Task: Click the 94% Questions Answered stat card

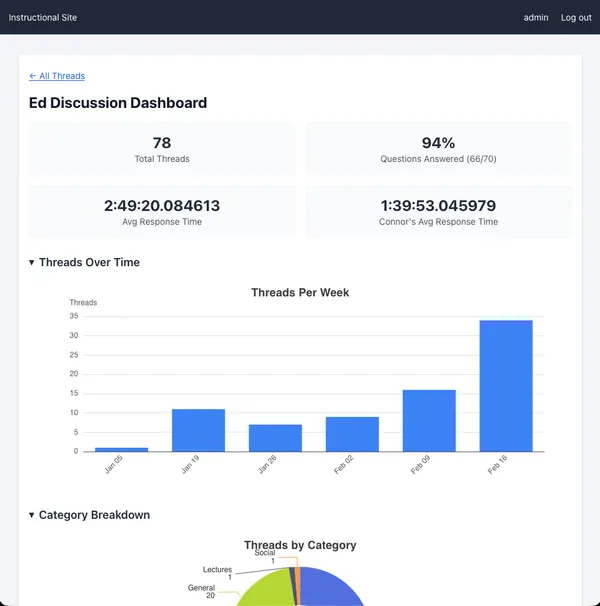Action: pyautogui.click(x=438, y=149)
